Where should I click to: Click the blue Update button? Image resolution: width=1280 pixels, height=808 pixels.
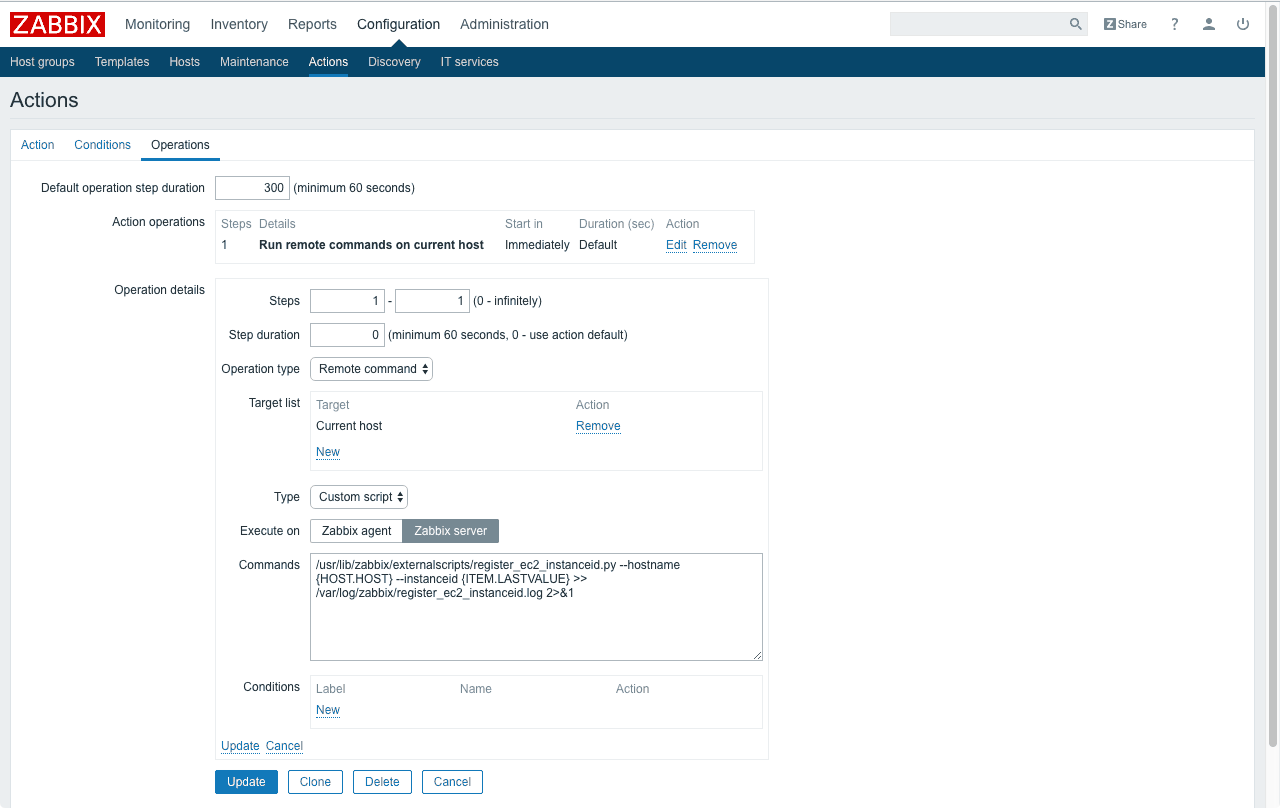point(246,782)
